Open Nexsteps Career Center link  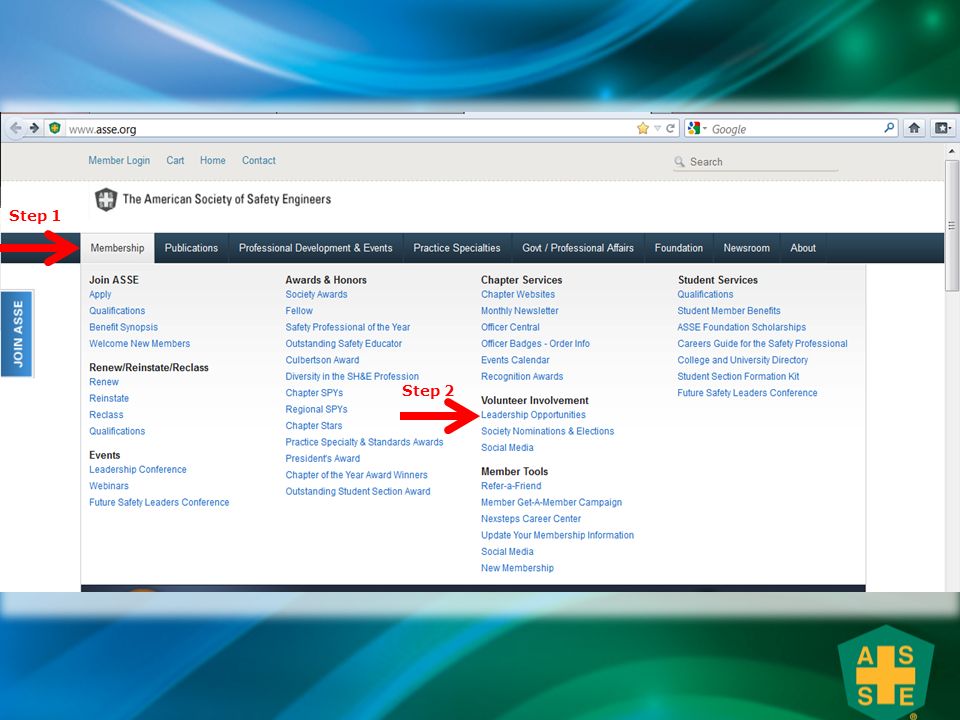[531, 519]
